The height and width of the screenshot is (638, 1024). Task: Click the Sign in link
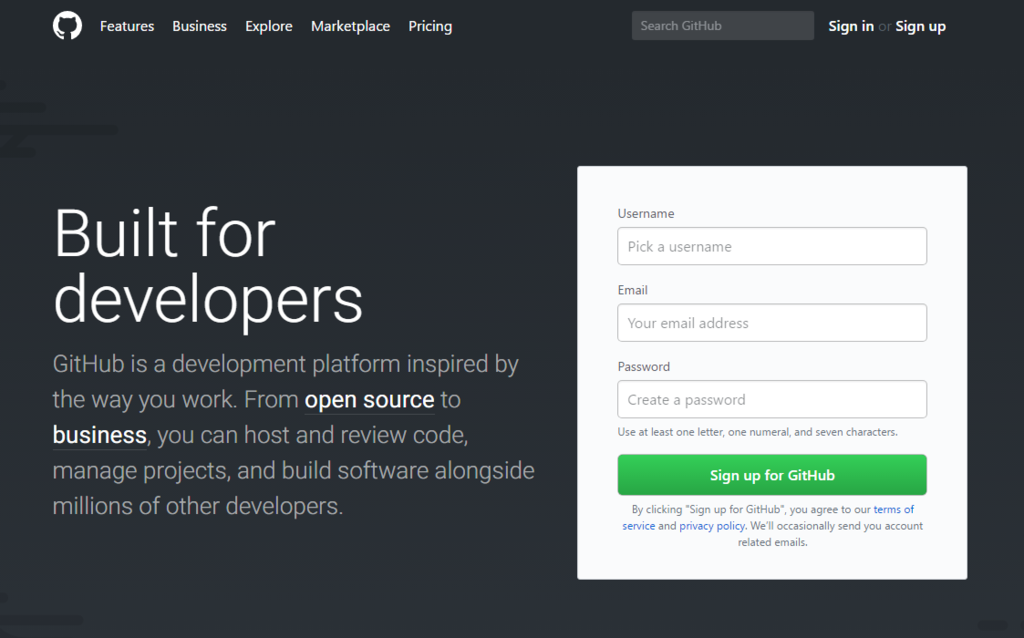click(850, 26)
